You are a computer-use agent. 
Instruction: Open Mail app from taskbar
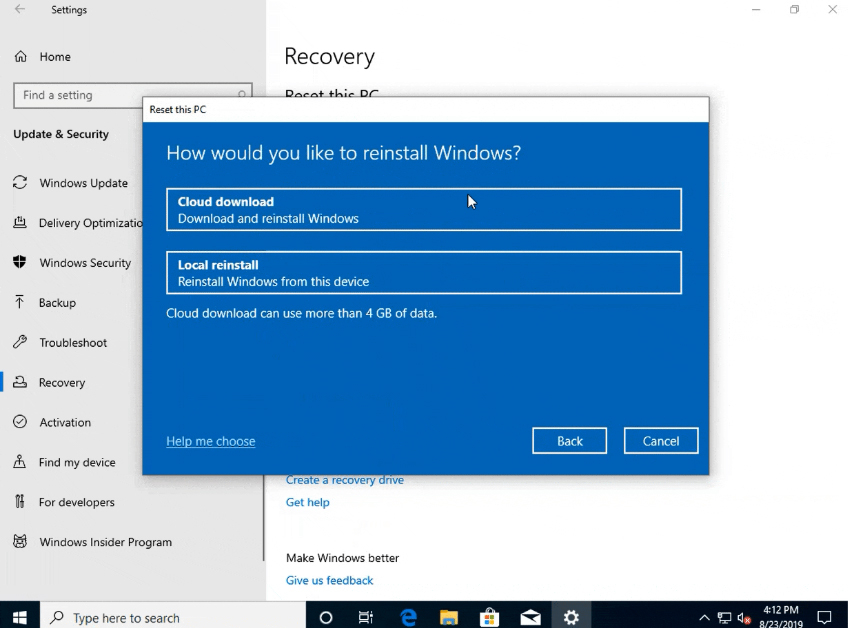click(531, 617)
